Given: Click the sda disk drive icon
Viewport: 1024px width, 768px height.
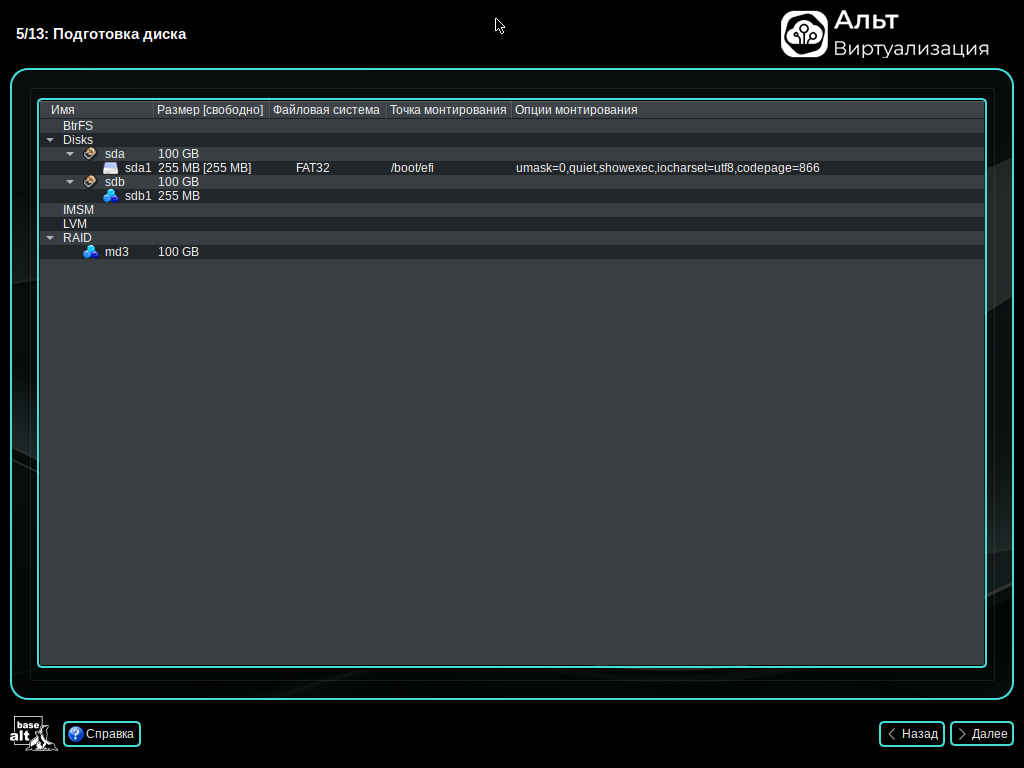Looking at the screenshot, I should click(x=90, y=153).
